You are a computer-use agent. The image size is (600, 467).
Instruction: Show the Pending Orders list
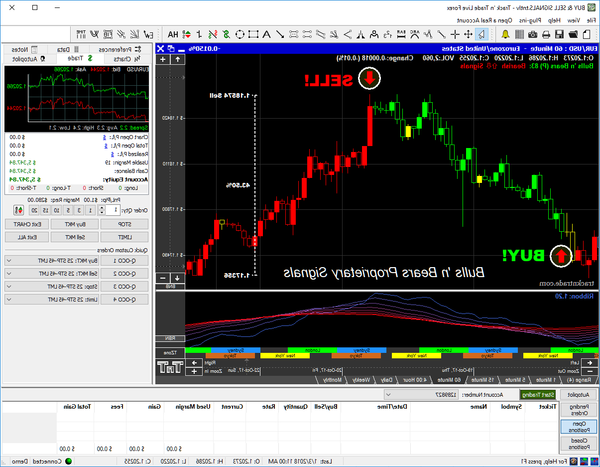click(x=579, y=410)
